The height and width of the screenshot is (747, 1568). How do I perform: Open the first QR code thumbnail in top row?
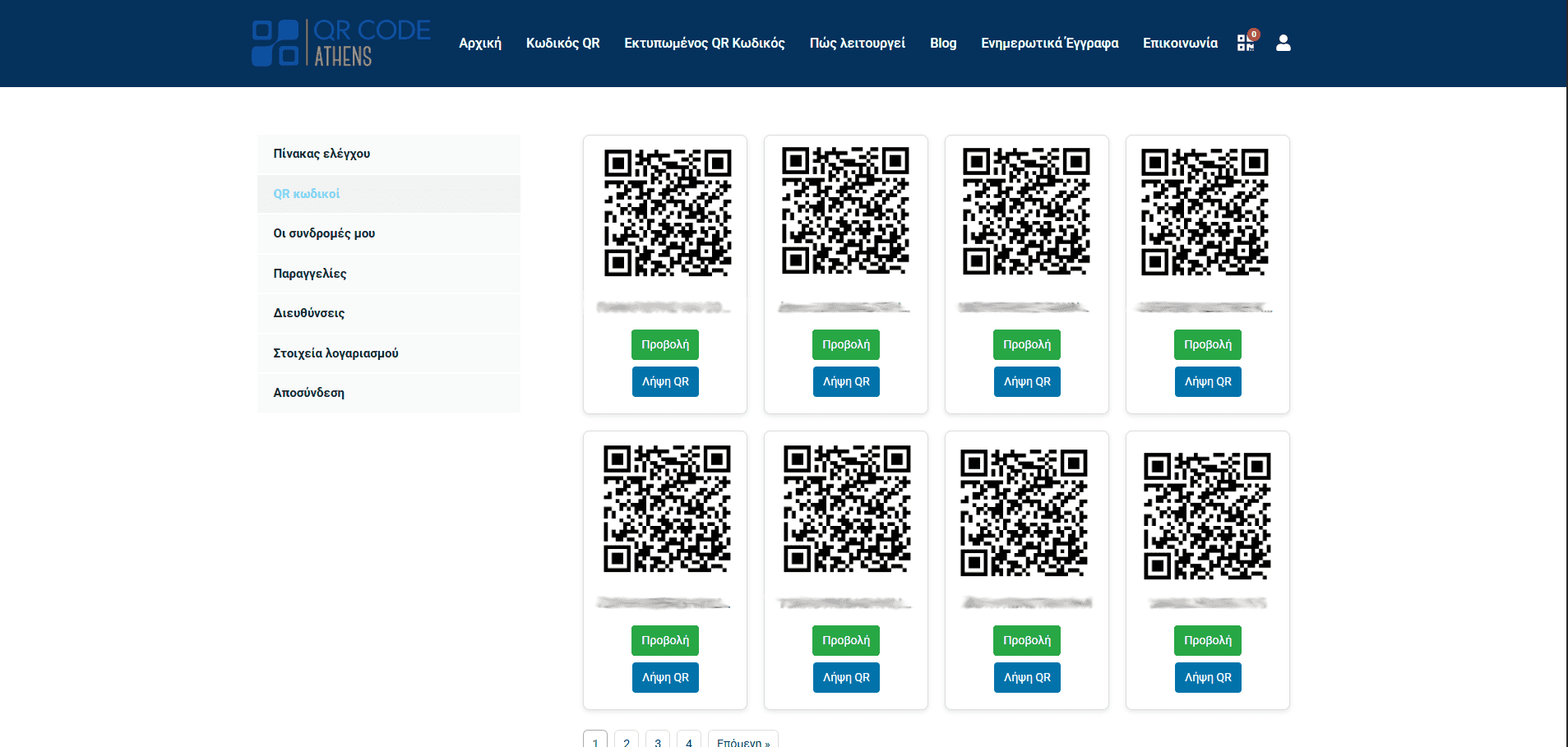[667, 213]
